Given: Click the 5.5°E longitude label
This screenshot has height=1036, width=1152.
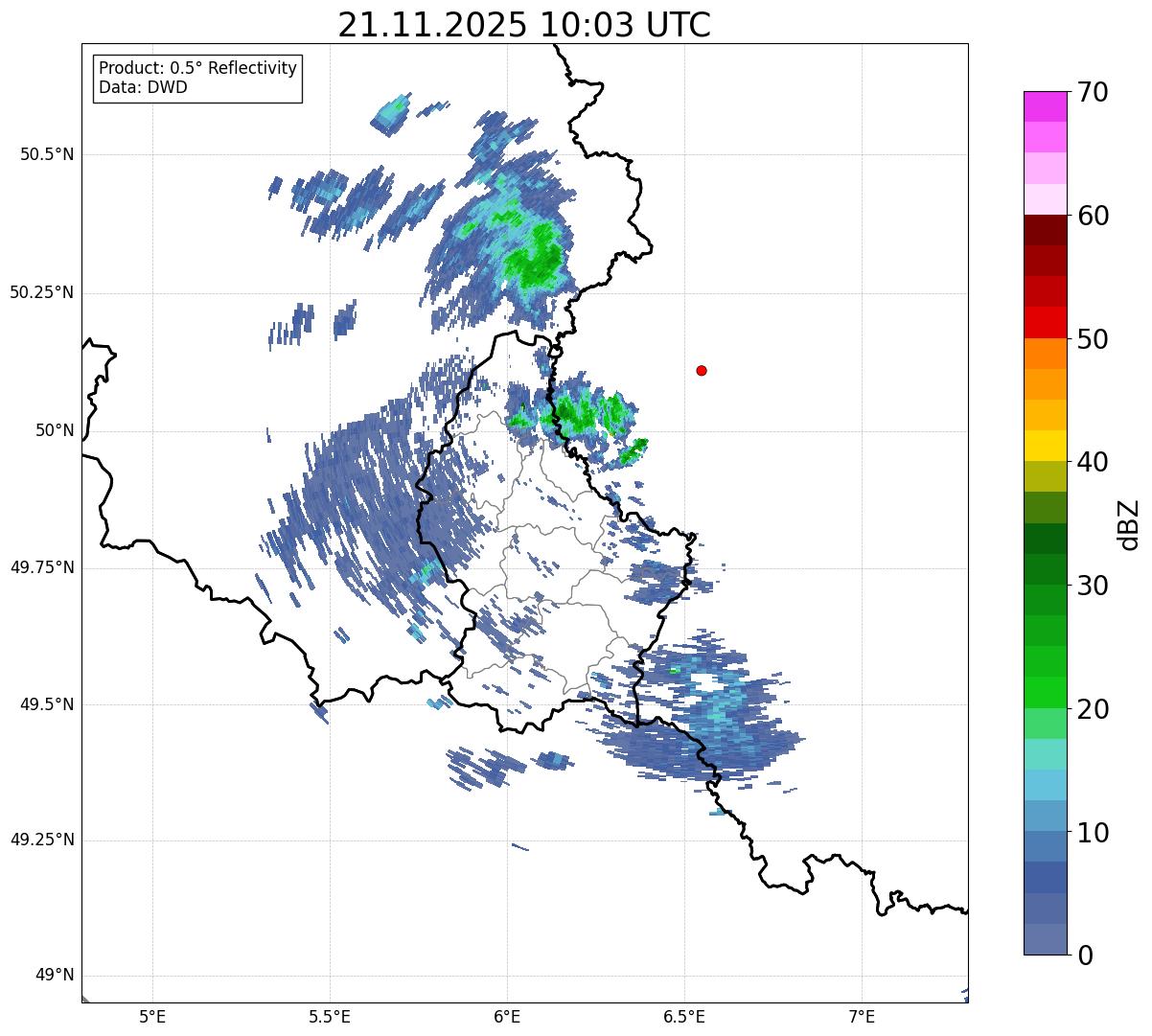Looking at the screenshot, I should click(330, 1017).
